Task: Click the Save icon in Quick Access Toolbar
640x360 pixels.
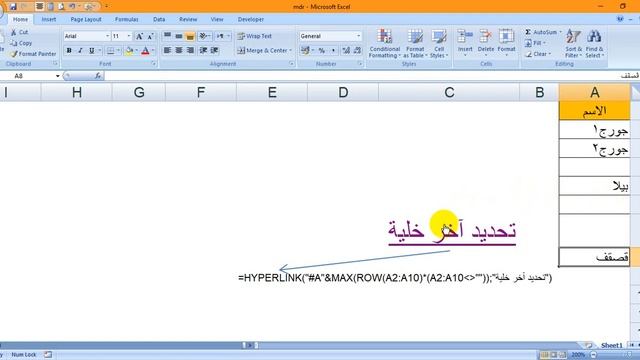Action: click(13, 7)
